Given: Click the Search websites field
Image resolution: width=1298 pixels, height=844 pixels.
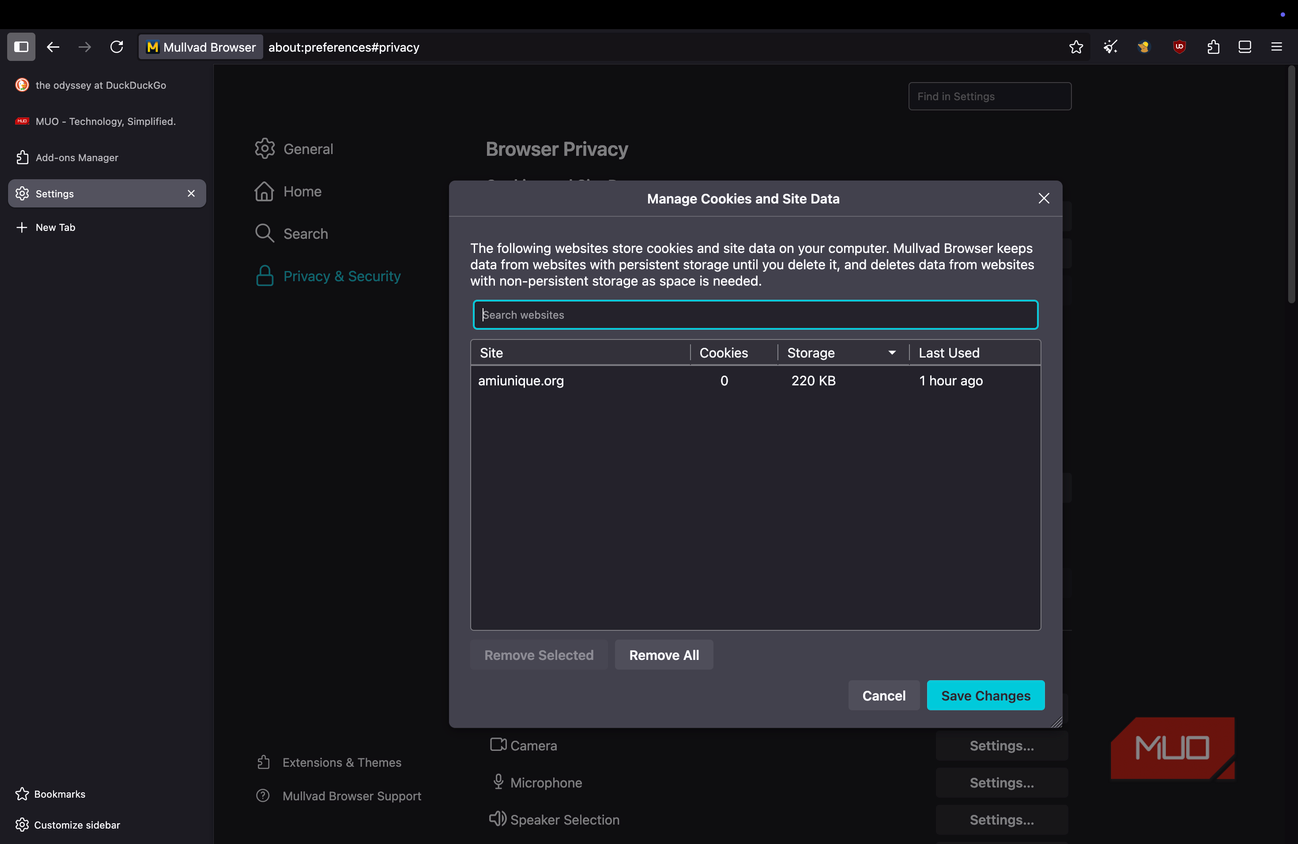Looking at the screenshot, I should 756,315.
